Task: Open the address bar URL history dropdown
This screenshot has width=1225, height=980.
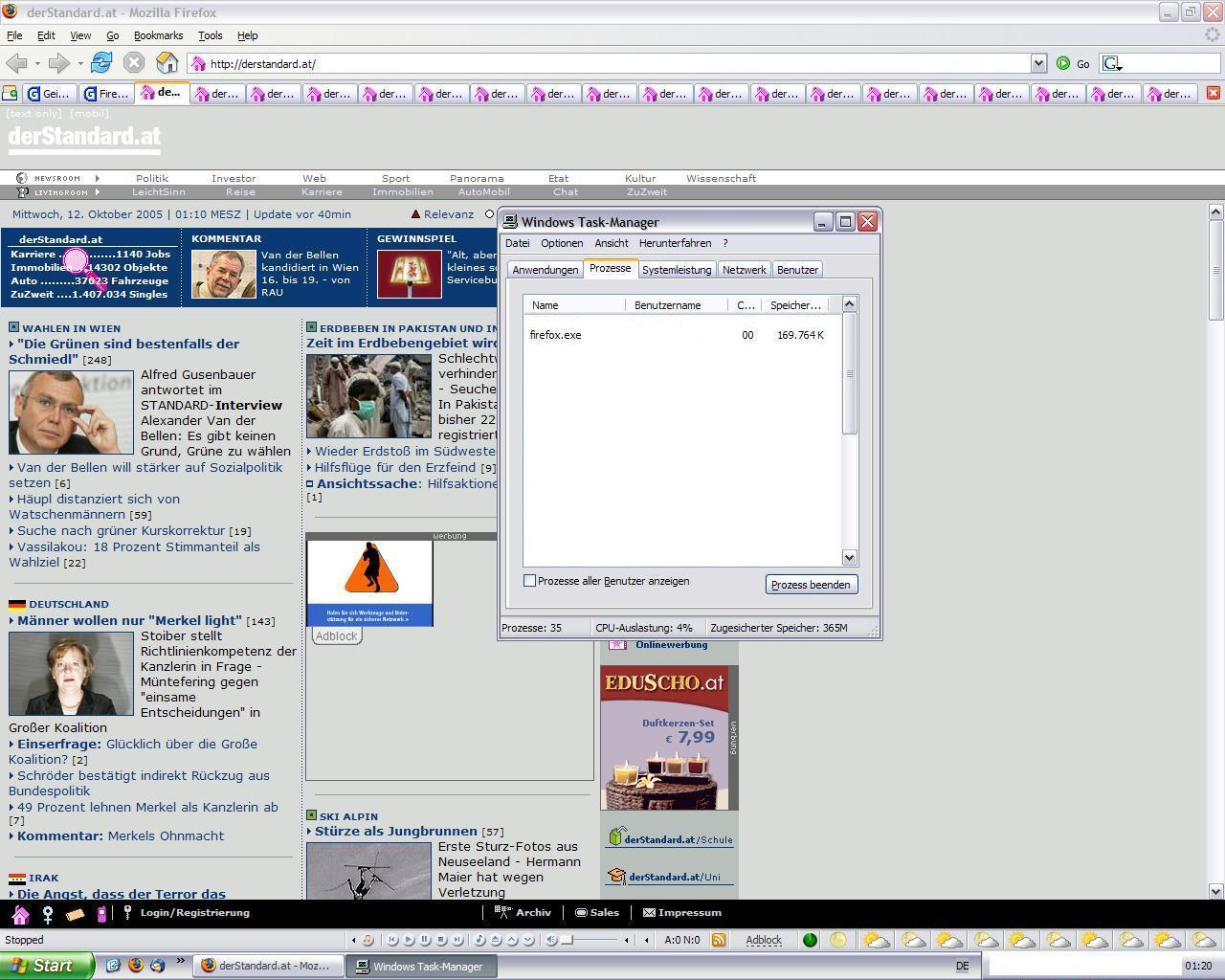Action: pyautogui.click(x=1038, y=63)
